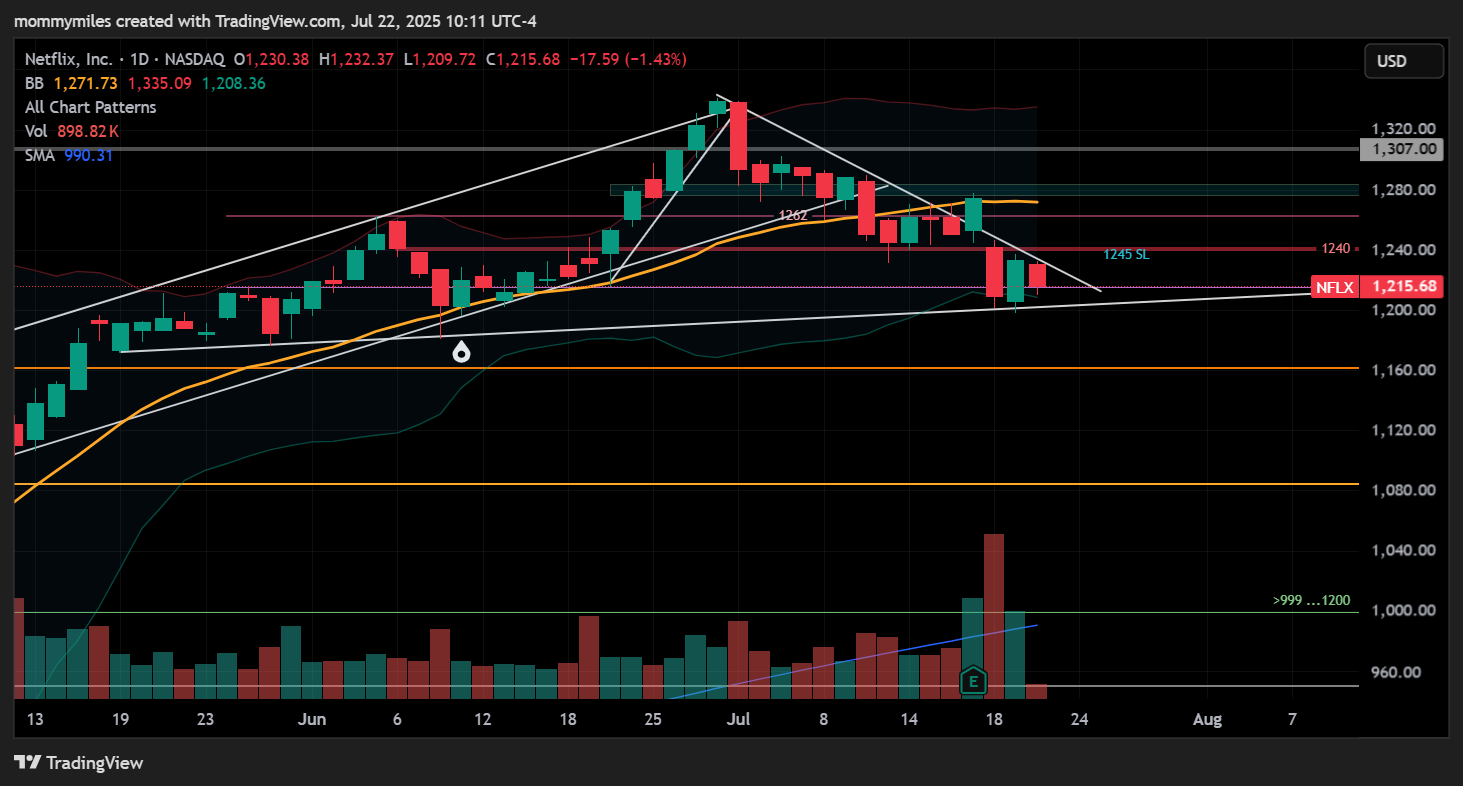Click the tallest red volume bar
The height and width of the screenshot is (786, 1463).
tap(993, 616)
